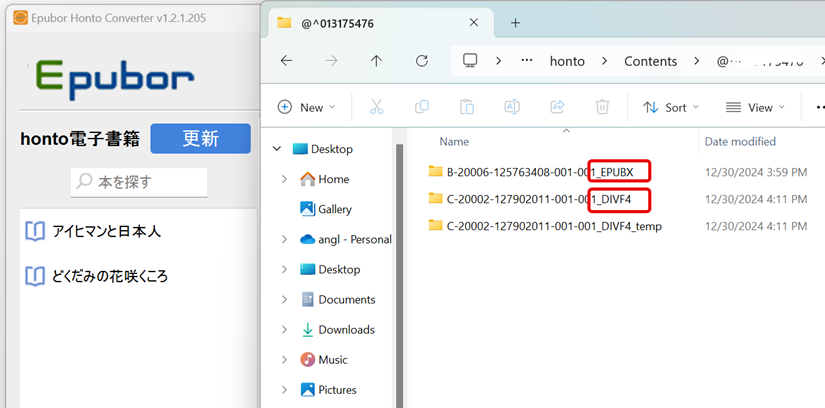Open the breadcrumb ellipsis for hidden path
825x408 pixels.
527,61
